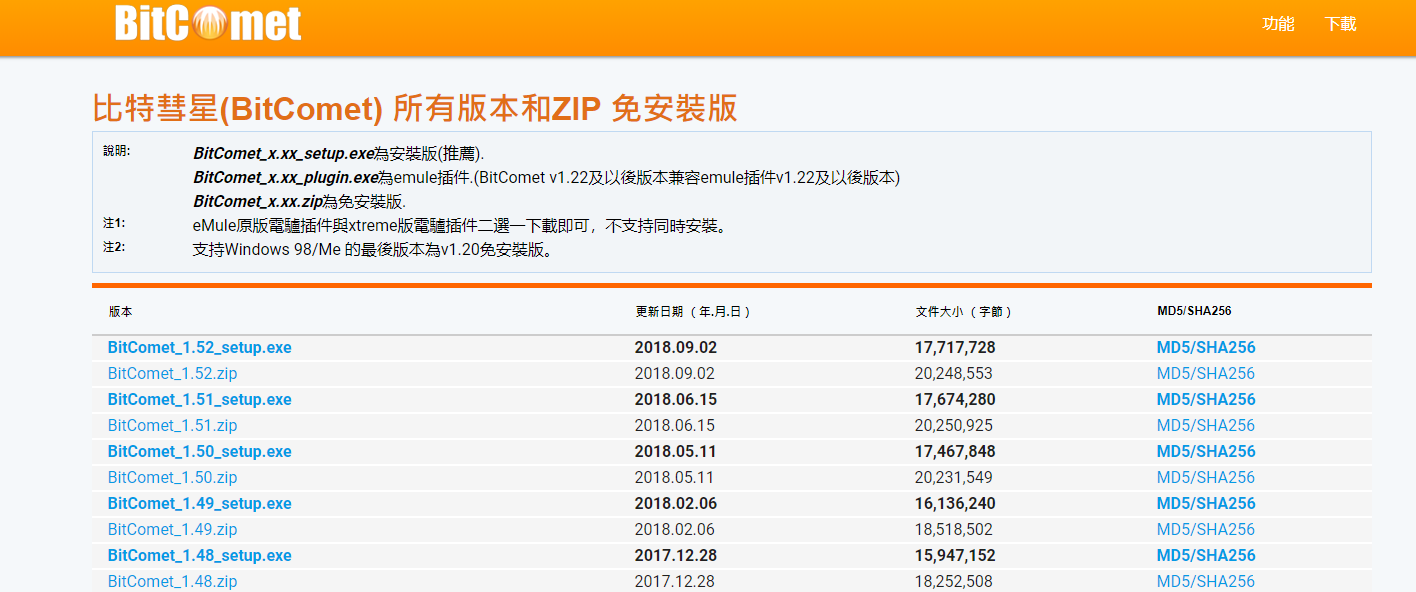
Task: Select file size 20,250,925
Action: (x=954, y=426)
